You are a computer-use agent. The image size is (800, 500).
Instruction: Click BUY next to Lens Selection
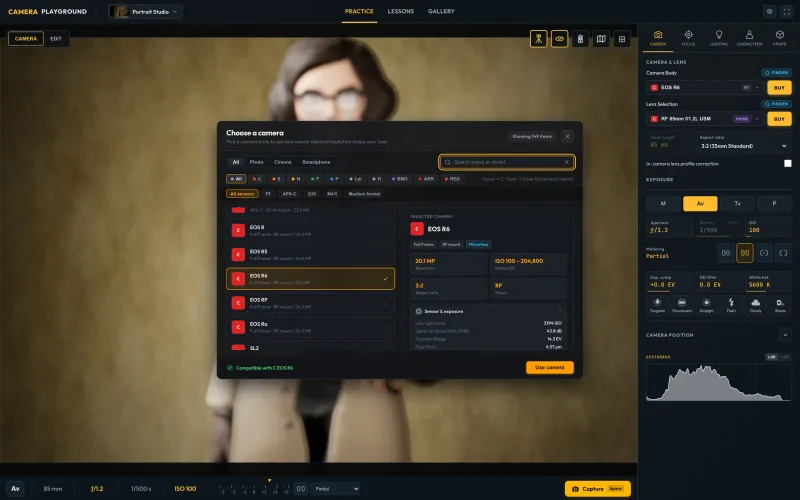pyautogui.click(x=779, y=119)
